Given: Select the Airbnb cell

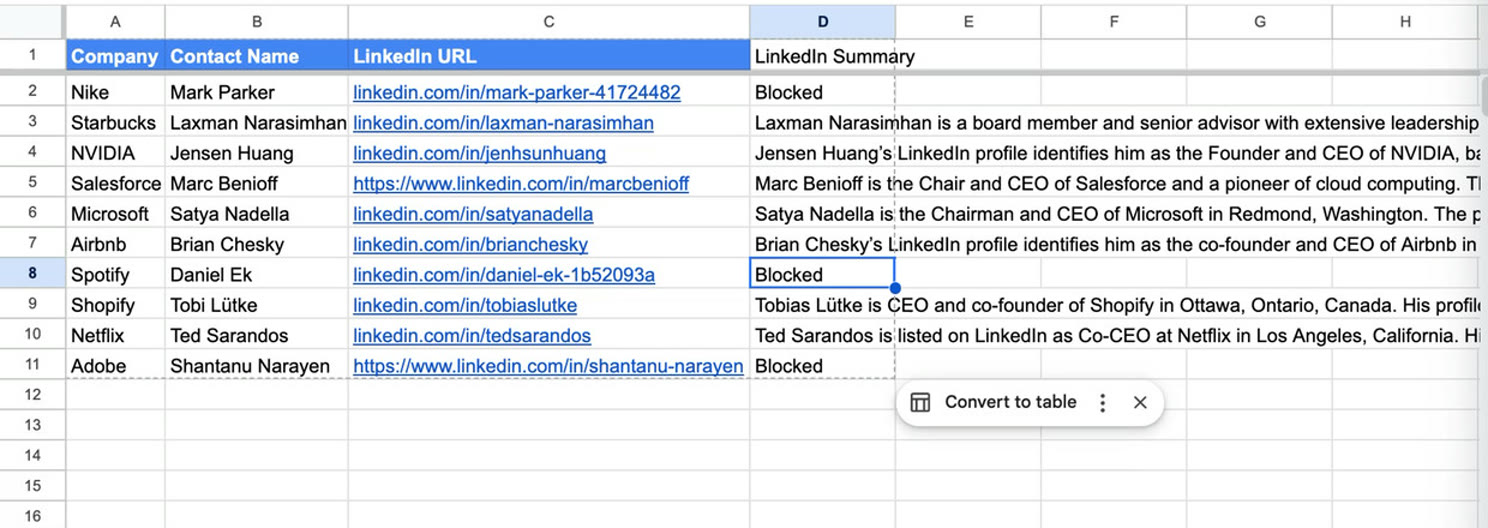Looking at the screenshot, I should (116, 244).
